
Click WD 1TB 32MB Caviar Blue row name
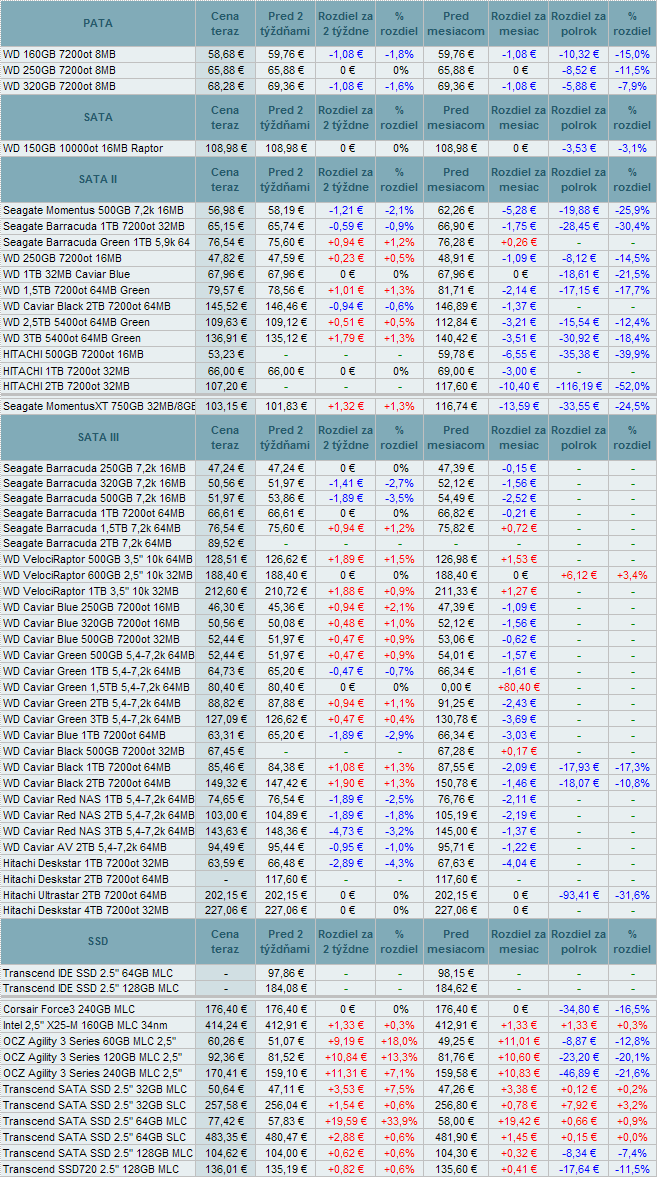[x=67, y=274]
